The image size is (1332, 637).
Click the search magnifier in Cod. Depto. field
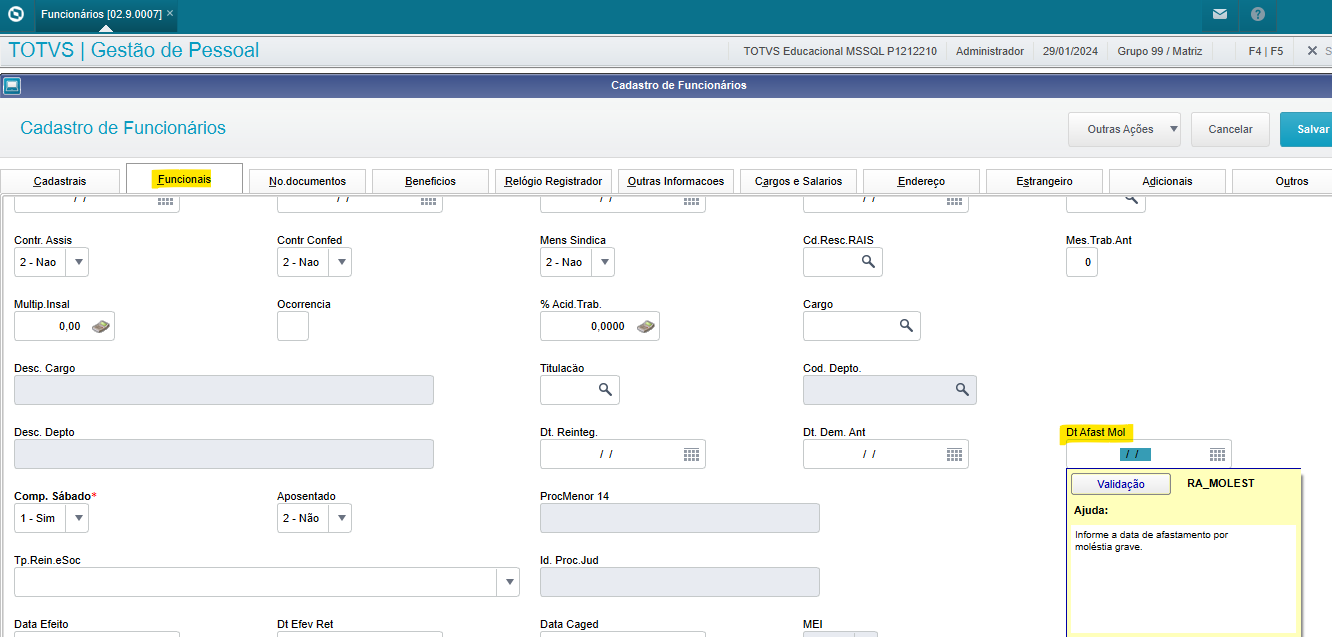pos(962,390)
